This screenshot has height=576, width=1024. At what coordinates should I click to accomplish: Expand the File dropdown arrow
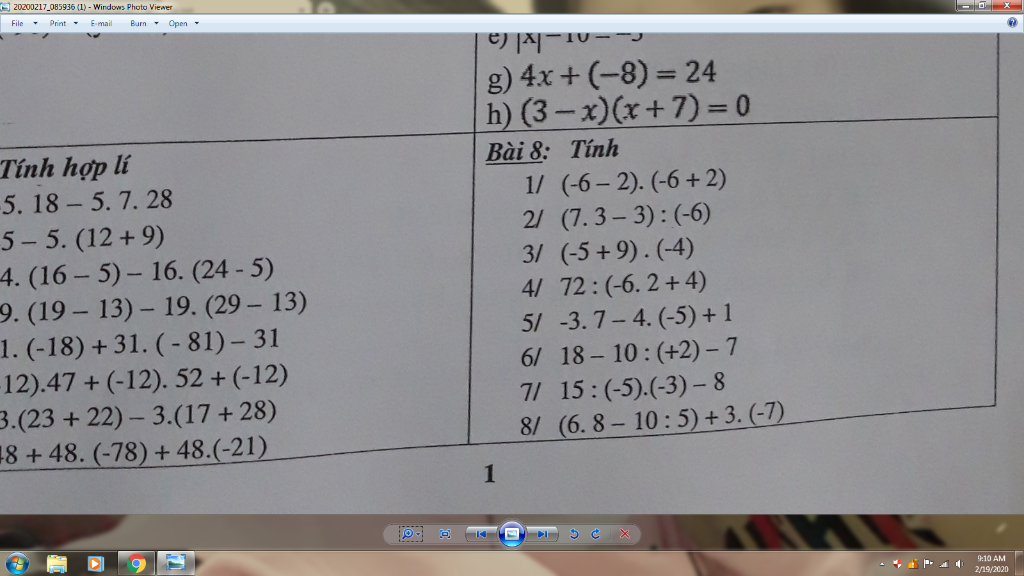(35, 24)
